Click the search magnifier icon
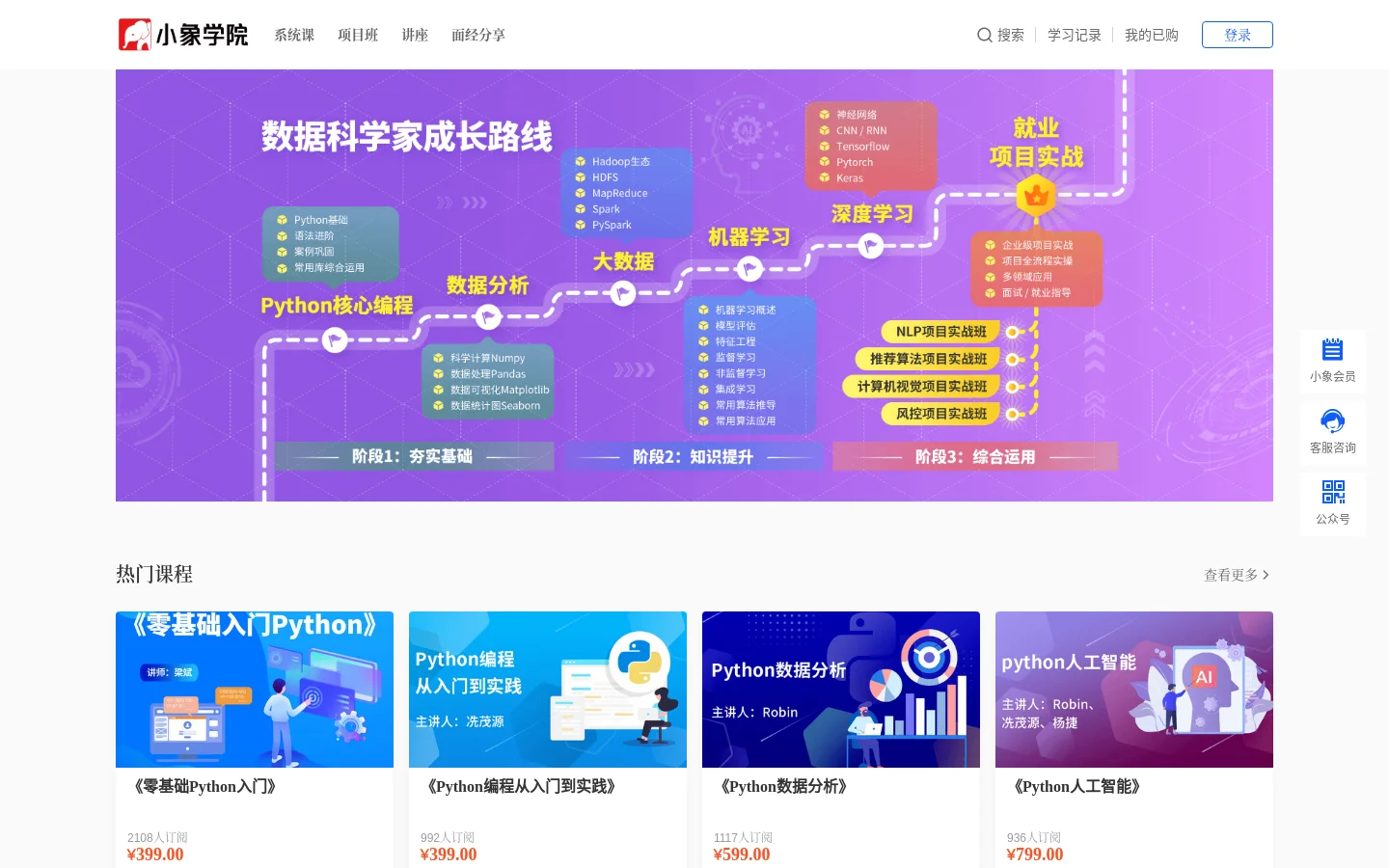Screen dimensions: 1389x868 985,35
